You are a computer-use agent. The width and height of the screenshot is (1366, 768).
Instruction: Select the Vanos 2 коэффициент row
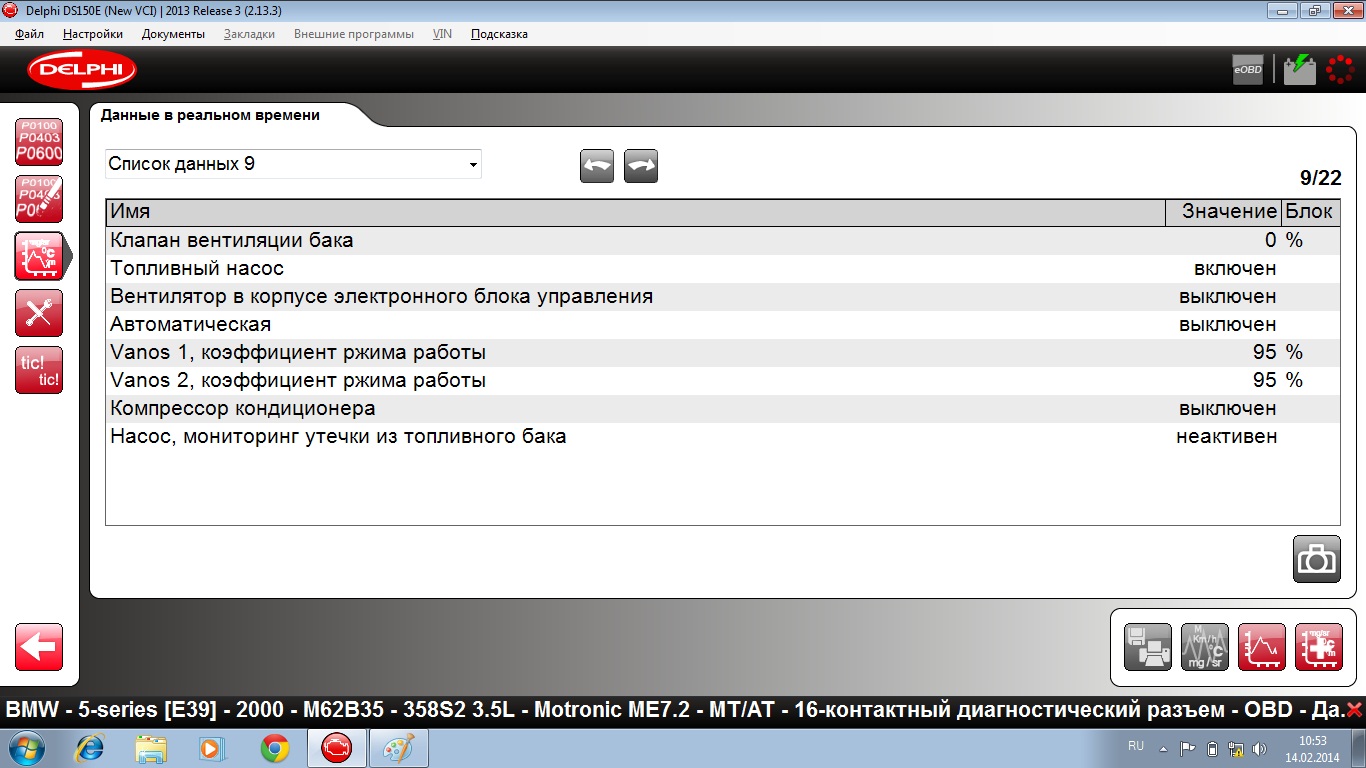point(722,380)
